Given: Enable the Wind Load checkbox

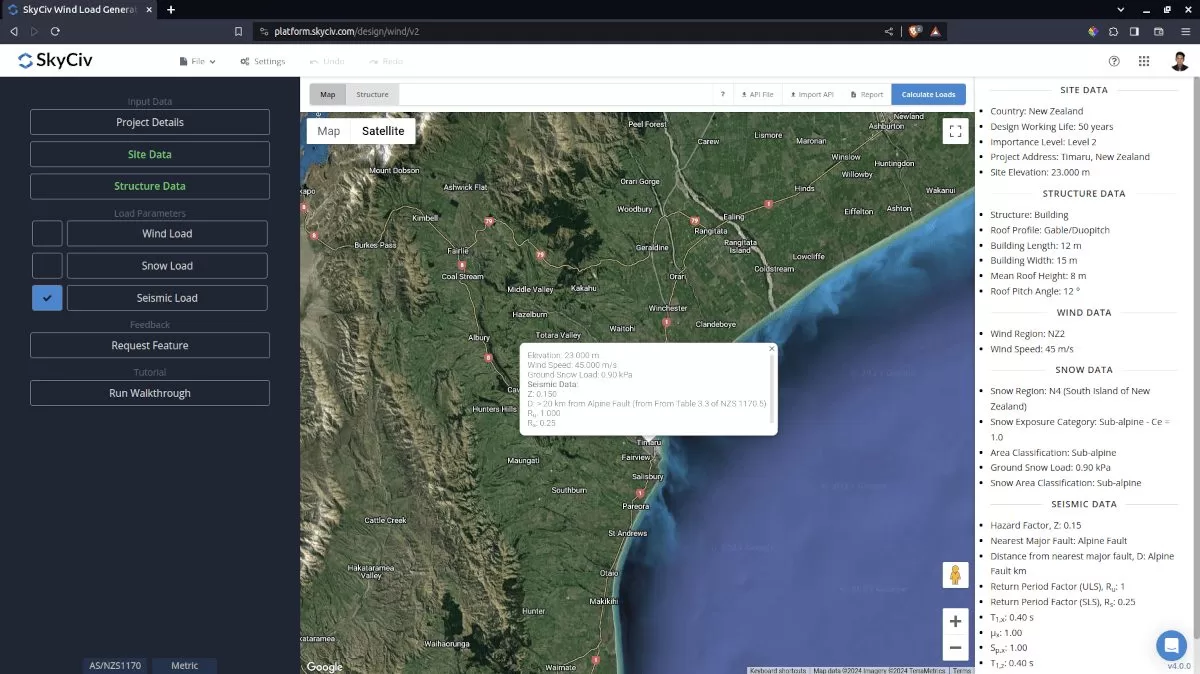Looking at the screenshot, I should tap(47, 234).
